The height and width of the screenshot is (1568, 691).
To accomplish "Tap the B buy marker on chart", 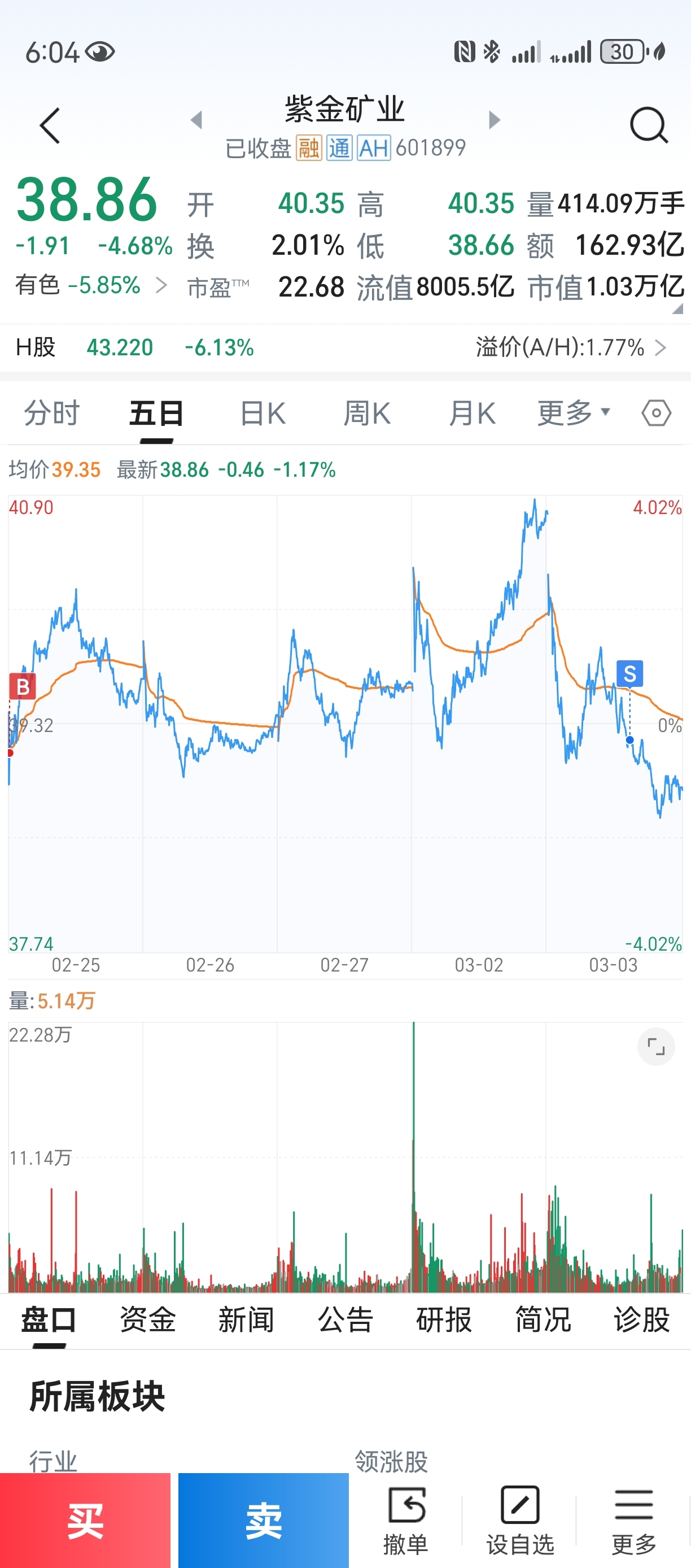I will click(x=23, y=687).
